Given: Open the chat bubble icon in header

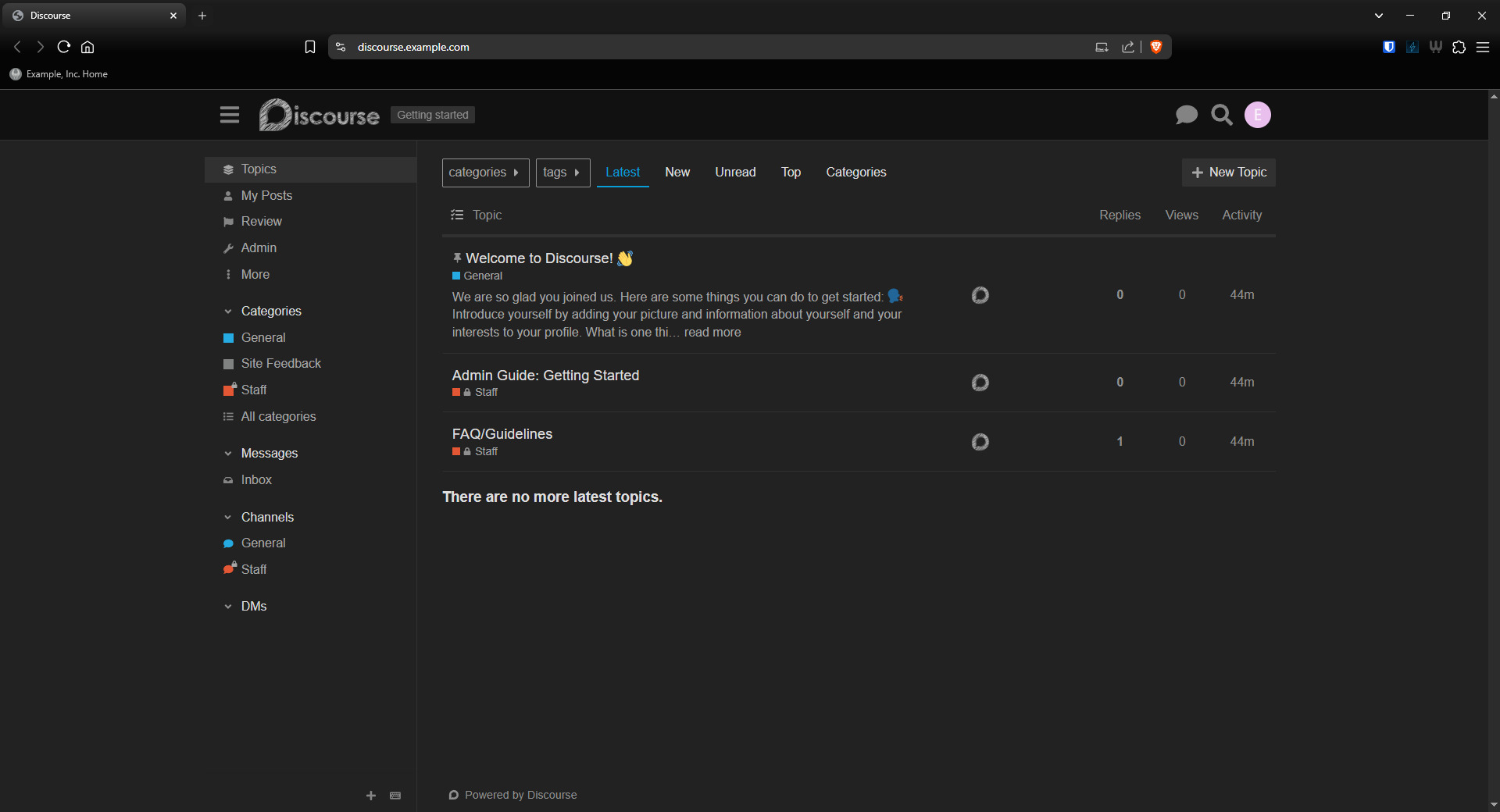Looking at the screenshot, I should click(x=1186, y=115).
